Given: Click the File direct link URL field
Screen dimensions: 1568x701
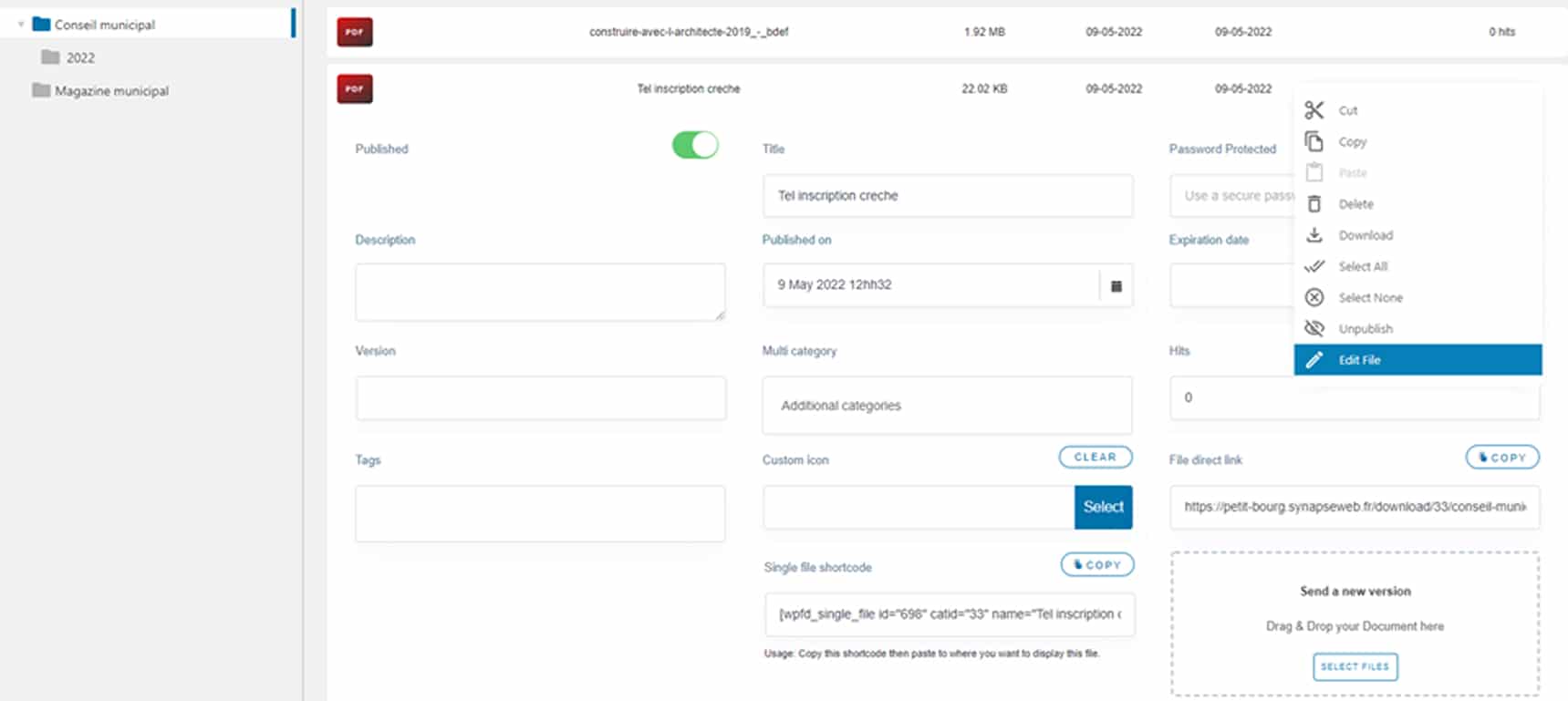Looking at the screenshot, I should tap(1355, 507).
